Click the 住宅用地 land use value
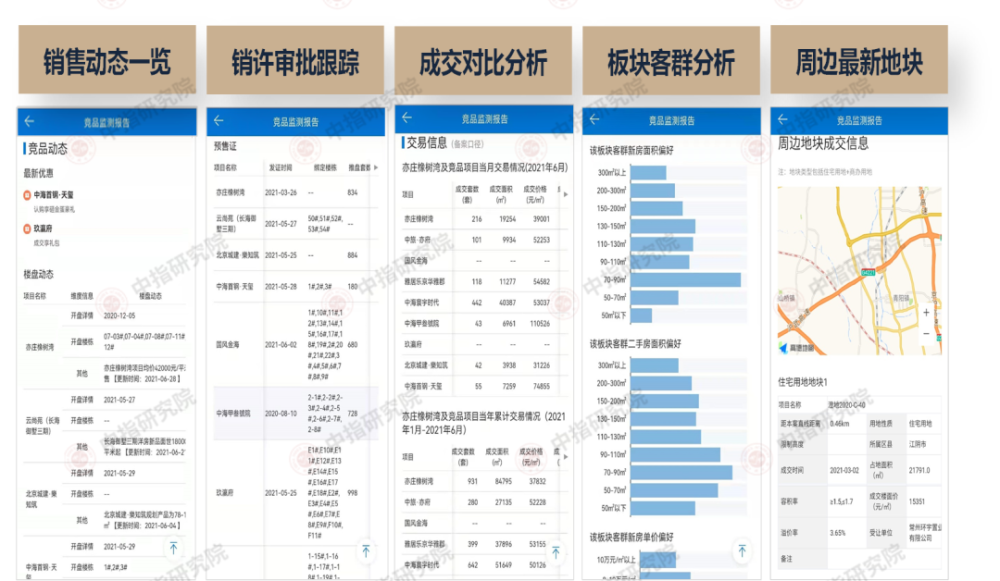This screenshot has width=1000, height=581. click(920, 423)
